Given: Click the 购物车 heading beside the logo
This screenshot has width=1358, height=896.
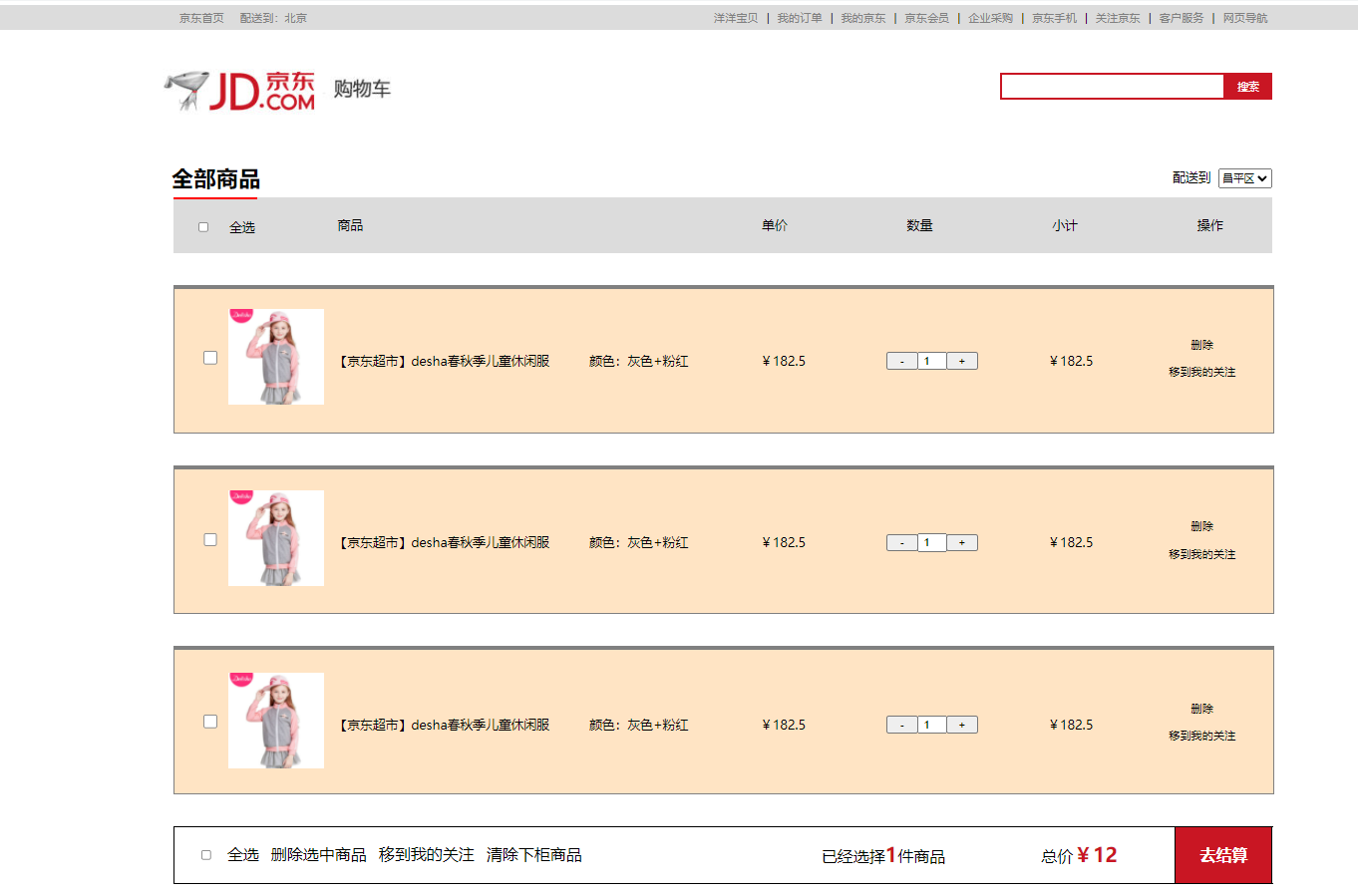Looking at the screenshot, I should tap(362, 89).
